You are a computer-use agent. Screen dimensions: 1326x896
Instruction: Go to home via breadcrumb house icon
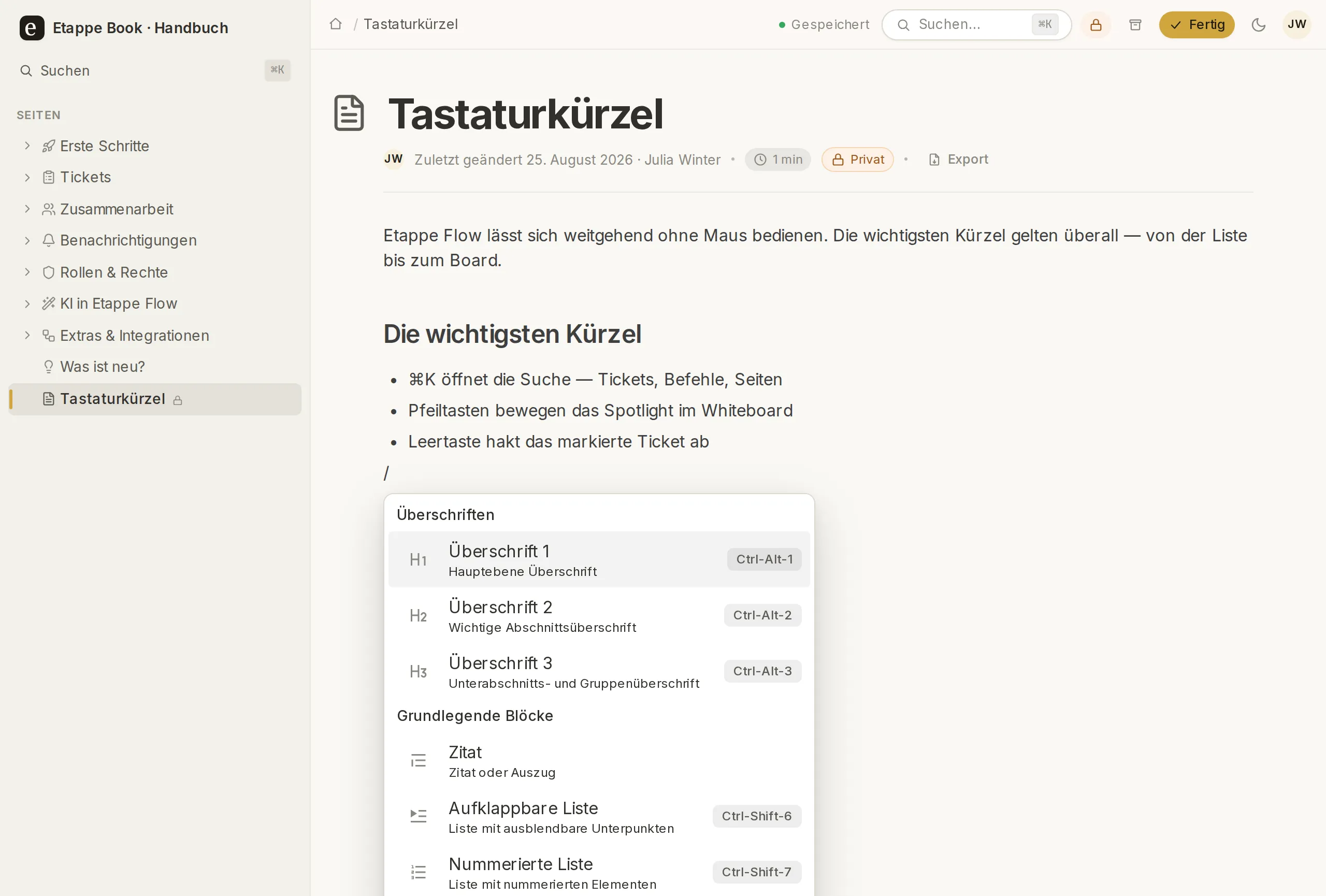click(336, 24)
